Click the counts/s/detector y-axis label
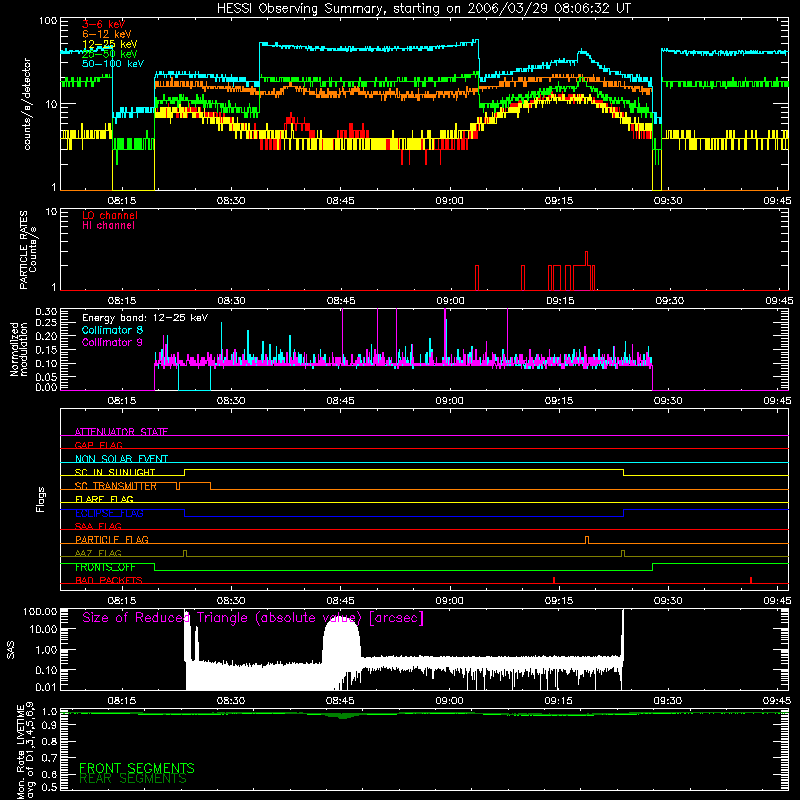This screenshot has width=800, height=800. 27,104
